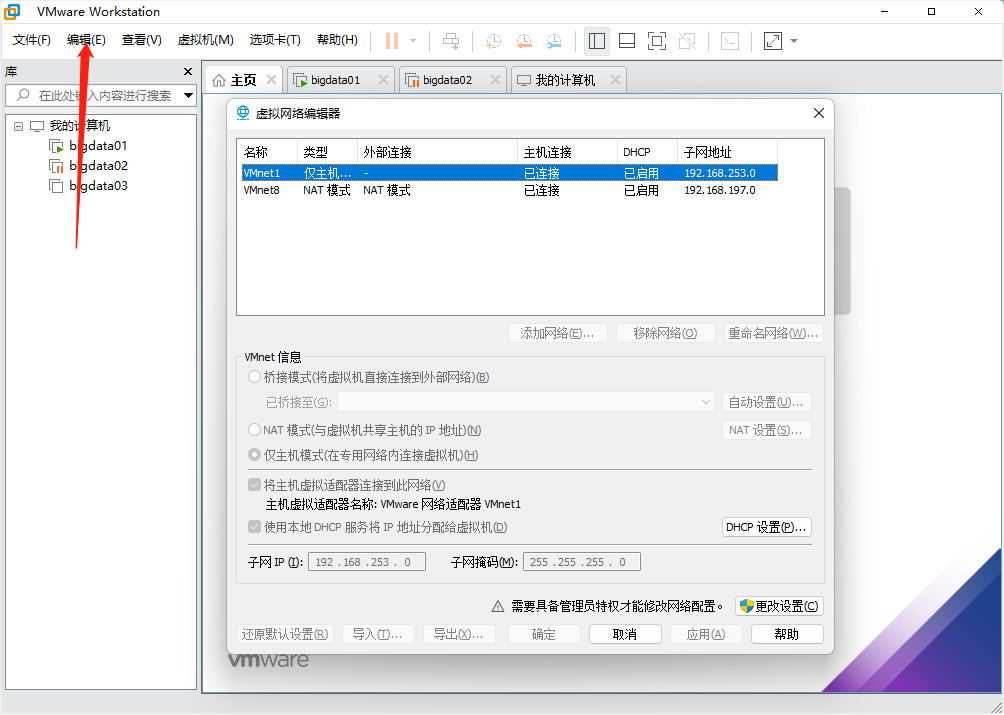
Task: Click the 添加网络(E)... button
Action: (x=558, y=333)
